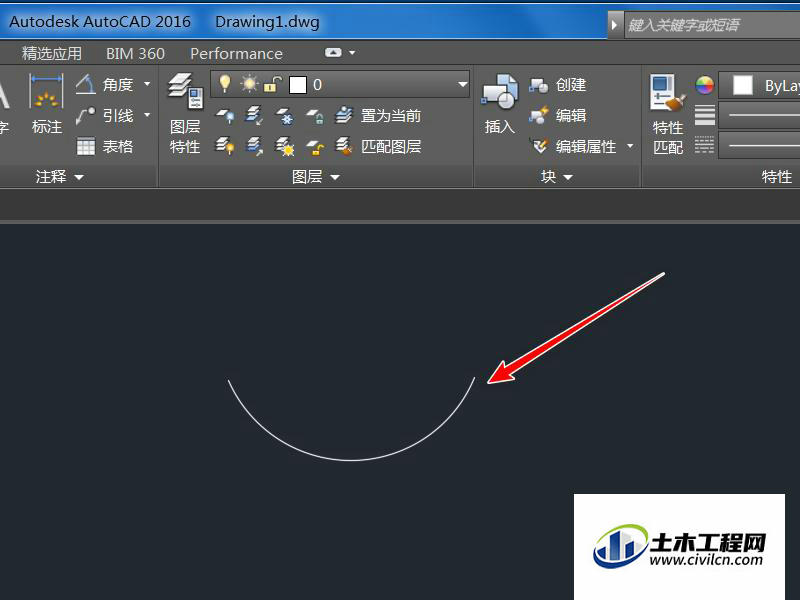
Task: Click the ribbon minimize toggle button
Action: tap(333, 53)
